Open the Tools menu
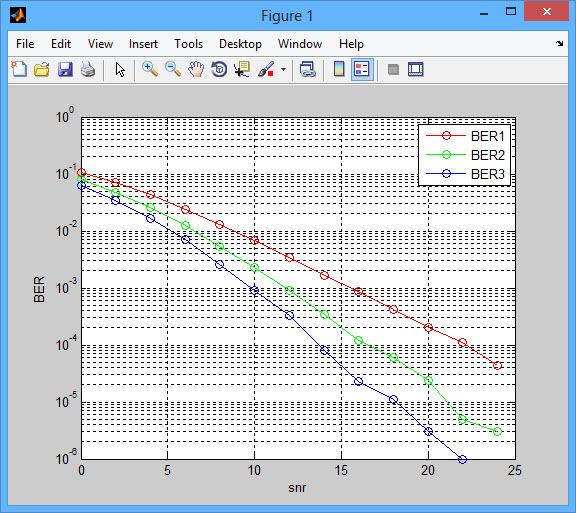This screenshot has width=576, height=513. pyautogui.click(x=188, y=44)
